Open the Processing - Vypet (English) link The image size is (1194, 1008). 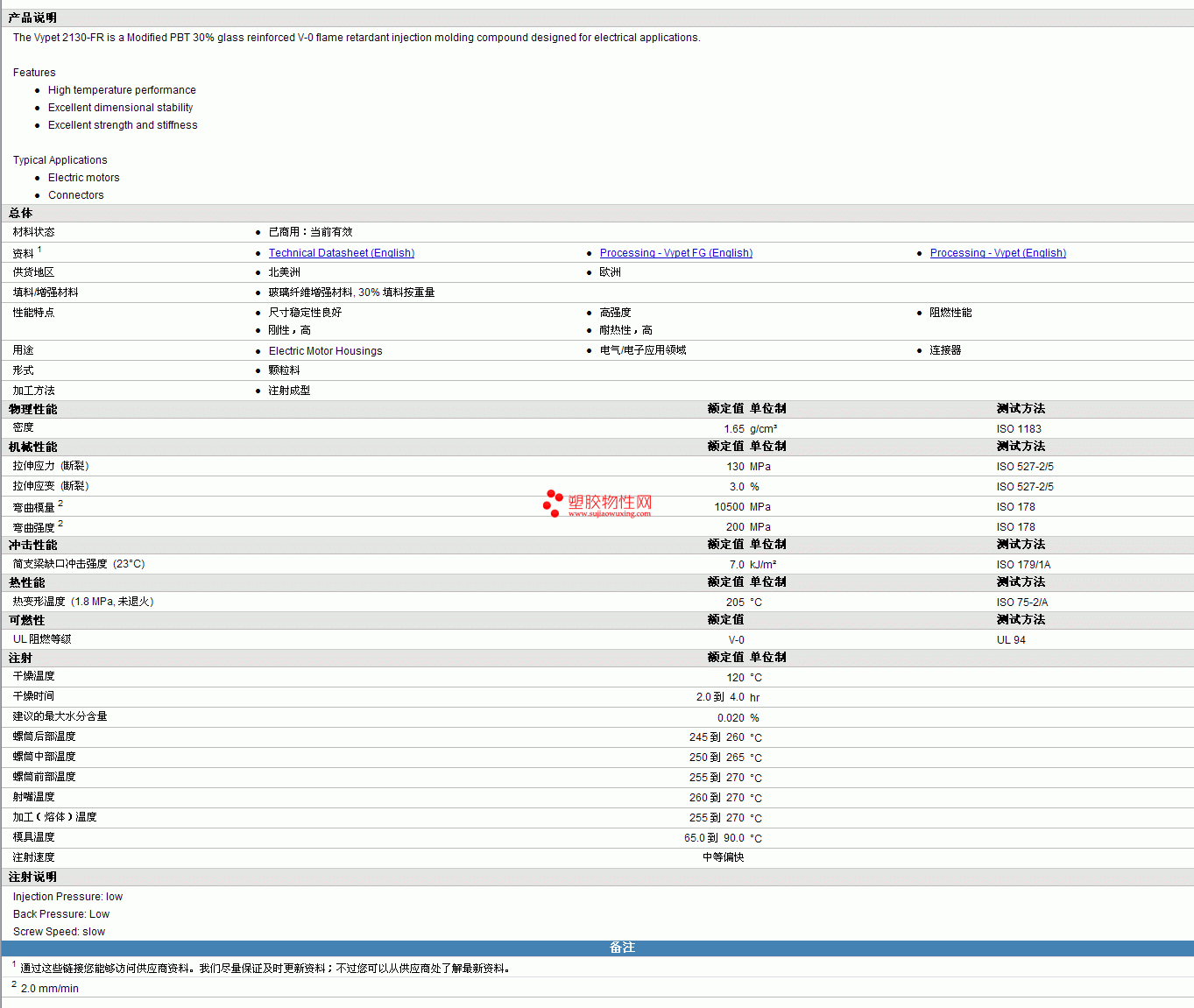point(997,253)
